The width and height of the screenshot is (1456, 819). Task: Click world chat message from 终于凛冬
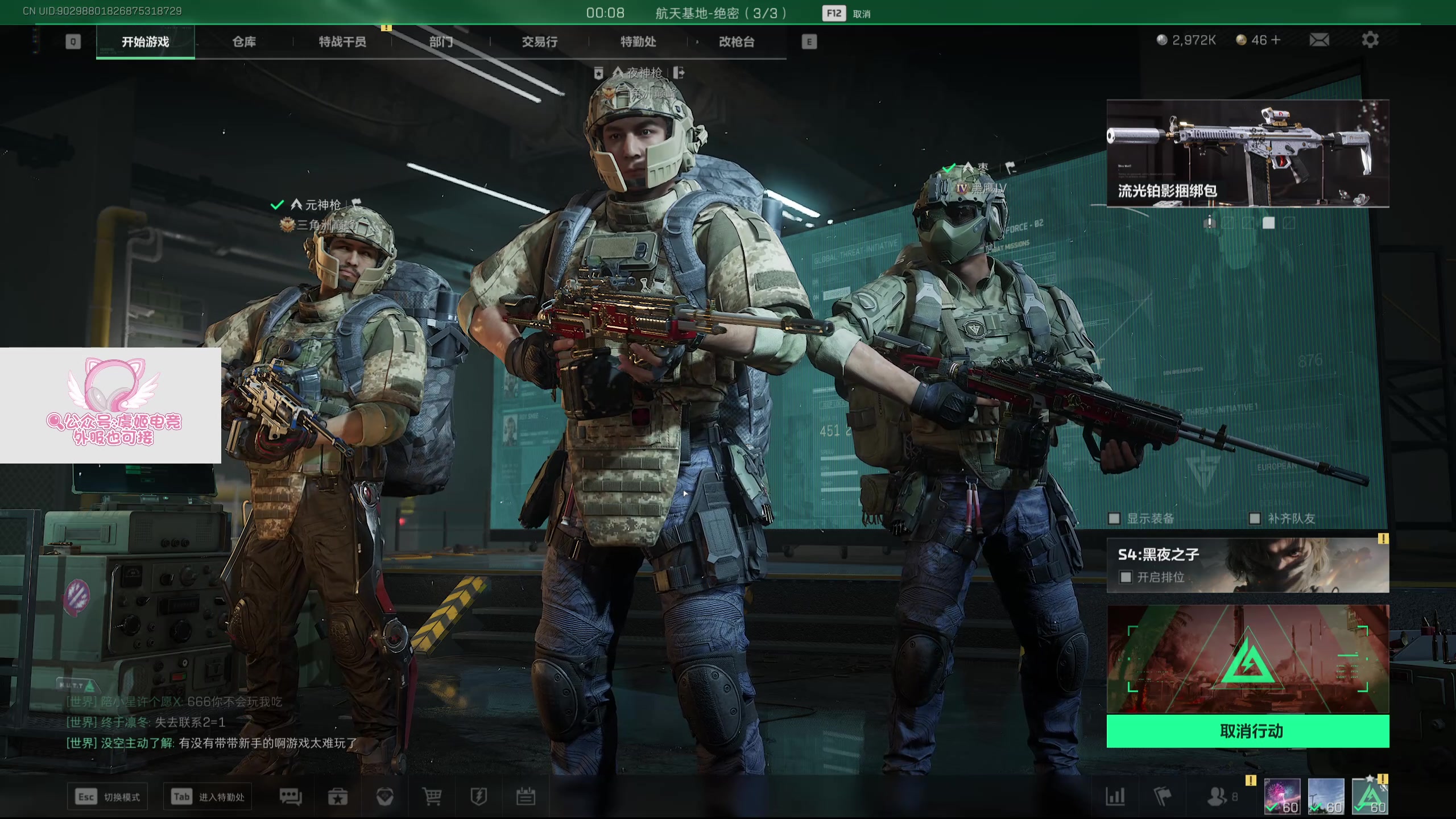tap(146, 722)
